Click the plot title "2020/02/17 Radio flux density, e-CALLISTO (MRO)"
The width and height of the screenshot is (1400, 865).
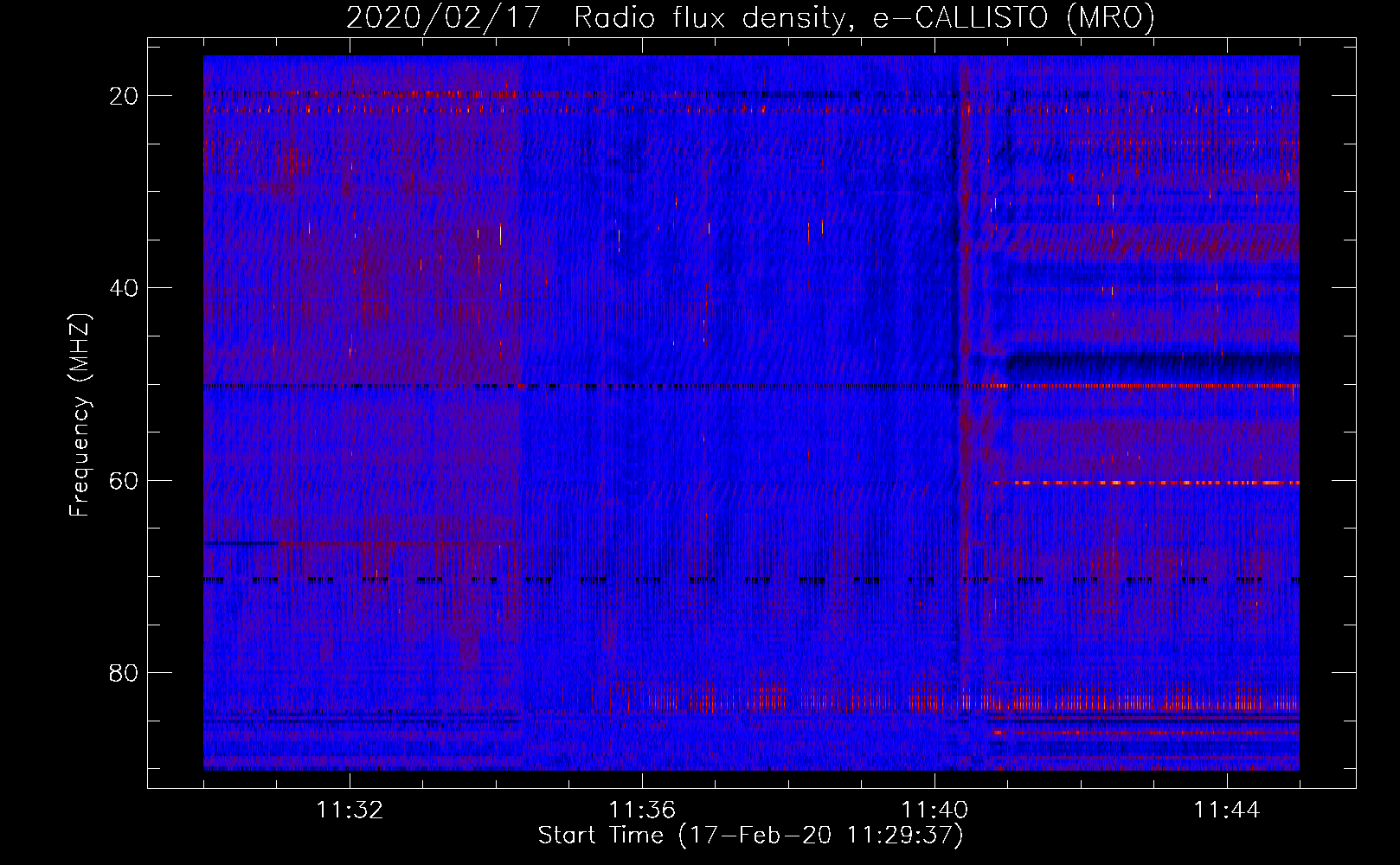[750, 17]
